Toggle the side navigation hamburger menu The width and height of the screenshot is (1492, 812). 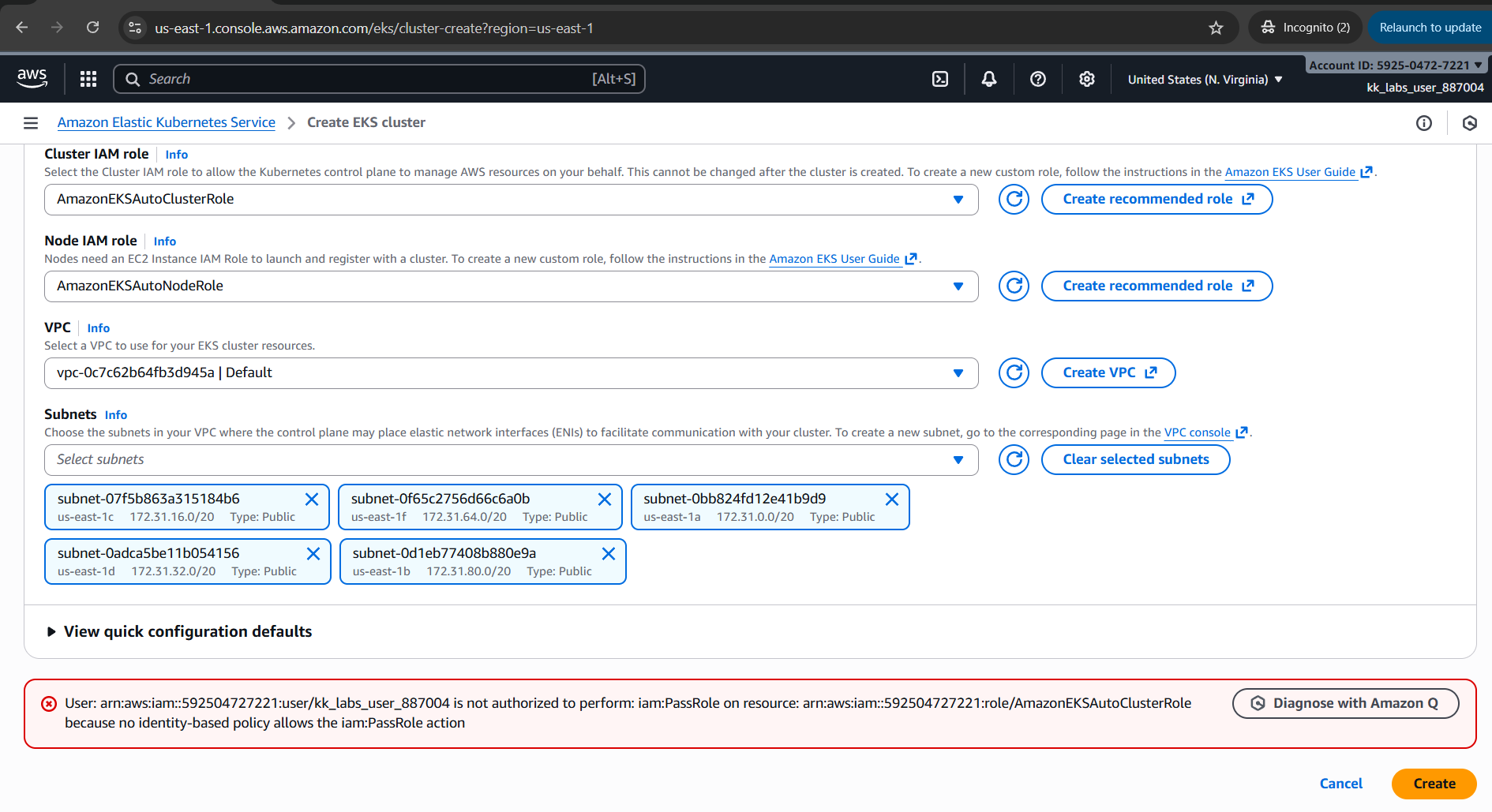click(x=31, y=123)
